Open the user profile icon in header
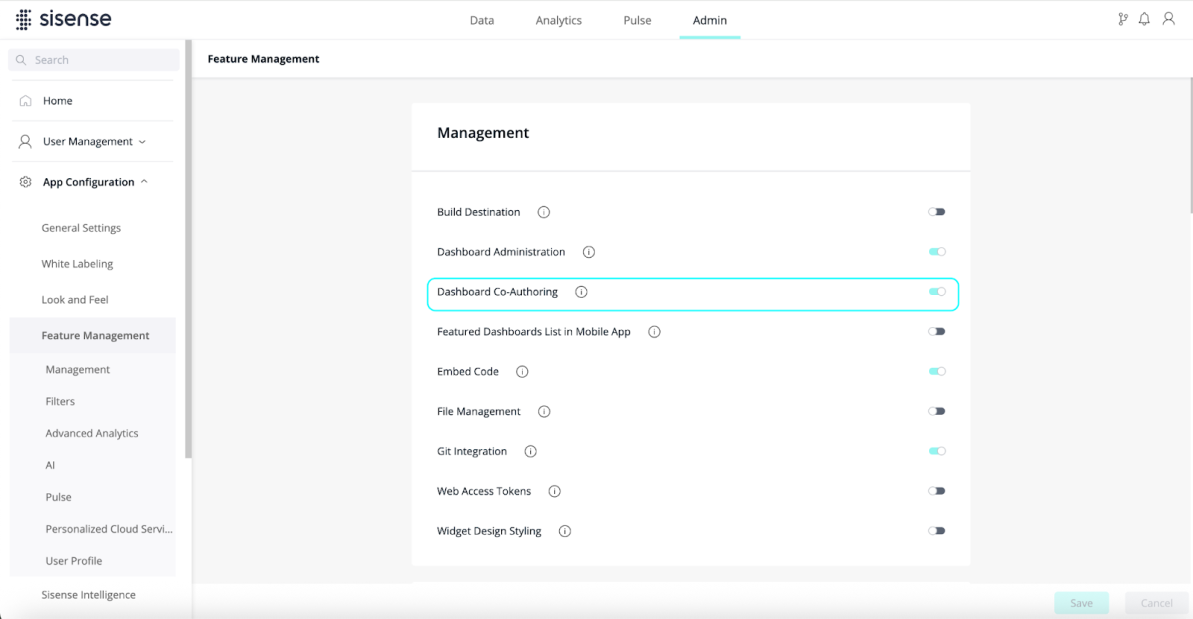The image size is (1193, 619). (1169, 20)
